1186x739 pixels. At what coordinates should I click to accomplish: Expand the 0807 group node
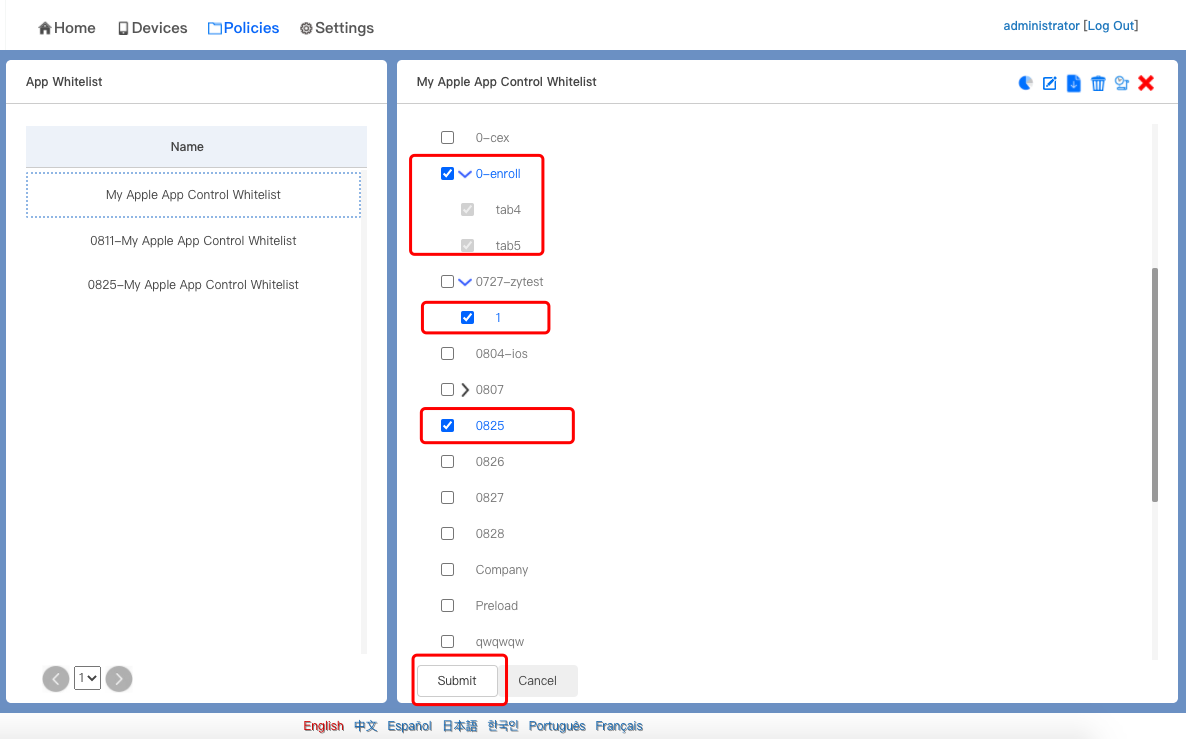[x=464, y=390]
